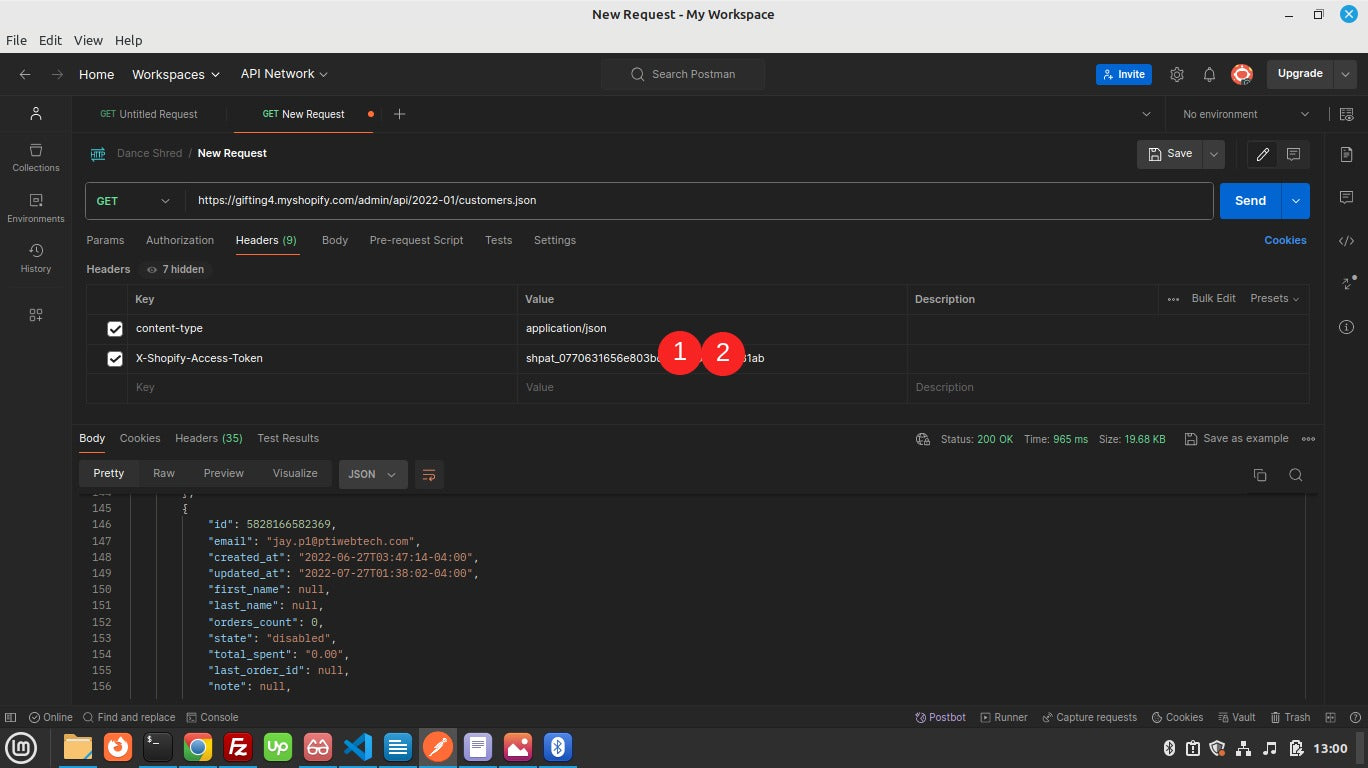Open the code snippet icon in right sidebar

[x=1346, y=241]
